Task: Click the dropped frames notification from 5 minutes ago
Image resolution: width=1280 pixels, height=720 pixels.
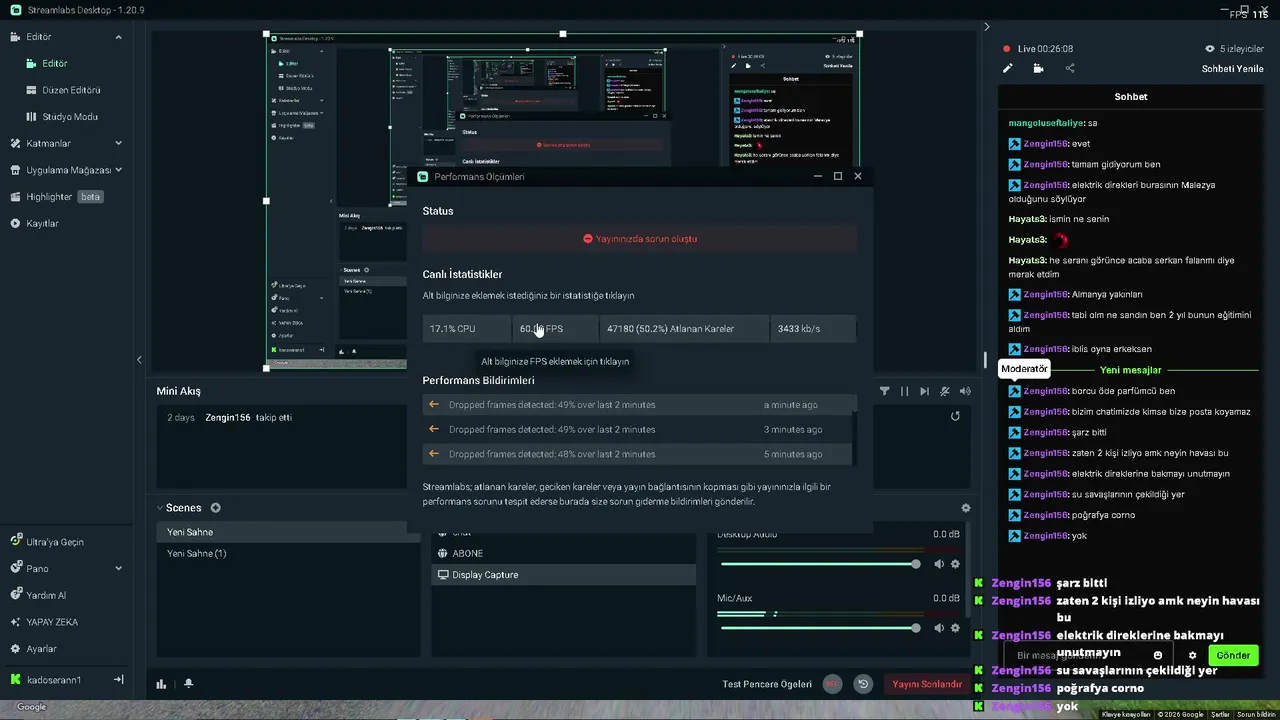Action: (637, 454)
